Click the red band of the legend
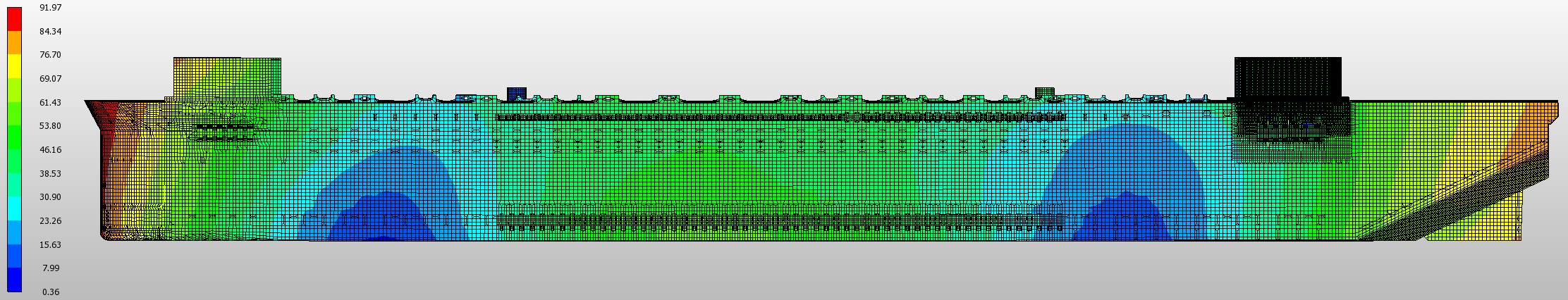The width and height of the screenshot is (1568, 300). (x=14, y=19)
